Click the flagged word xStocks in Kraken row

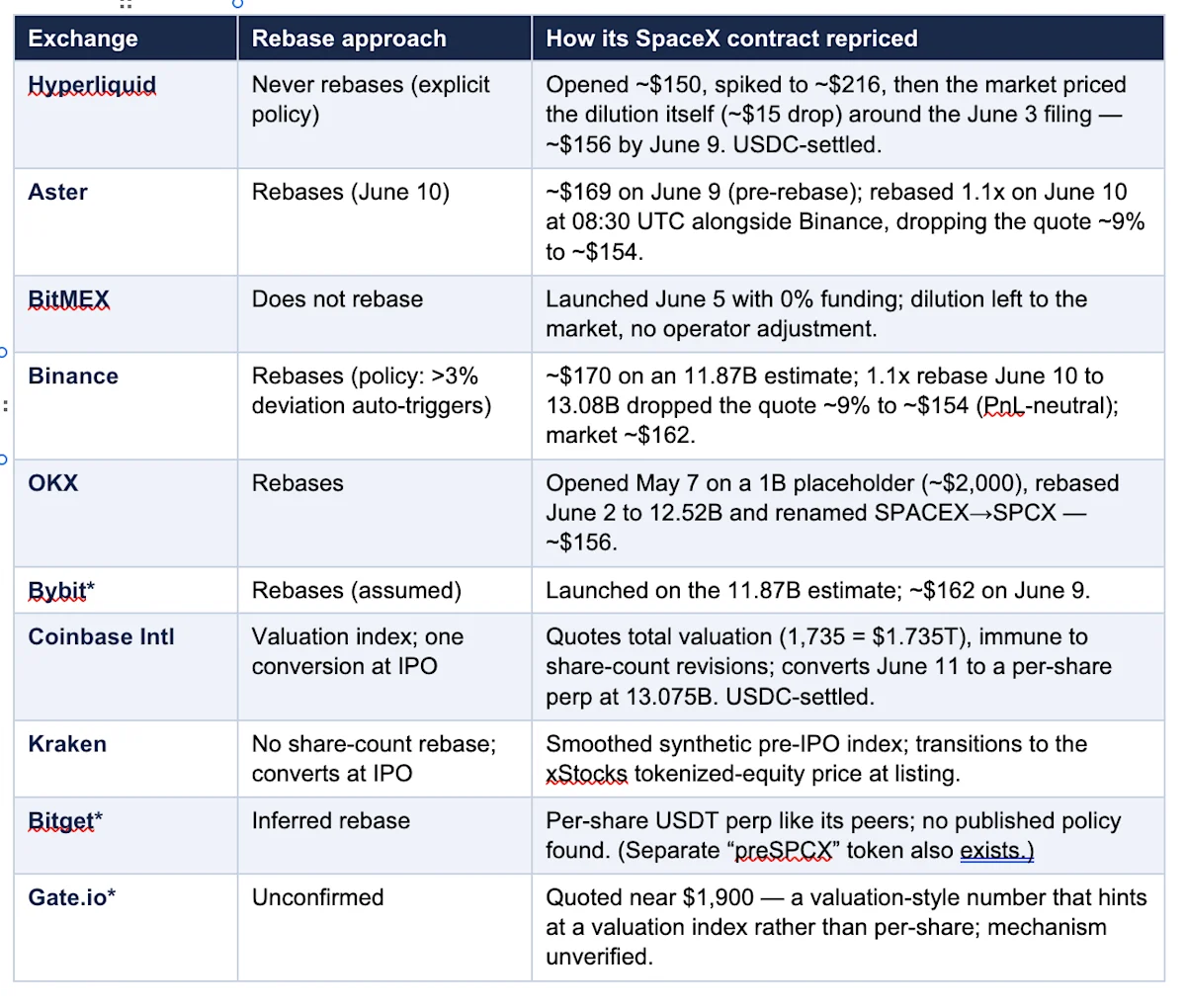click(x=586, y=774)
